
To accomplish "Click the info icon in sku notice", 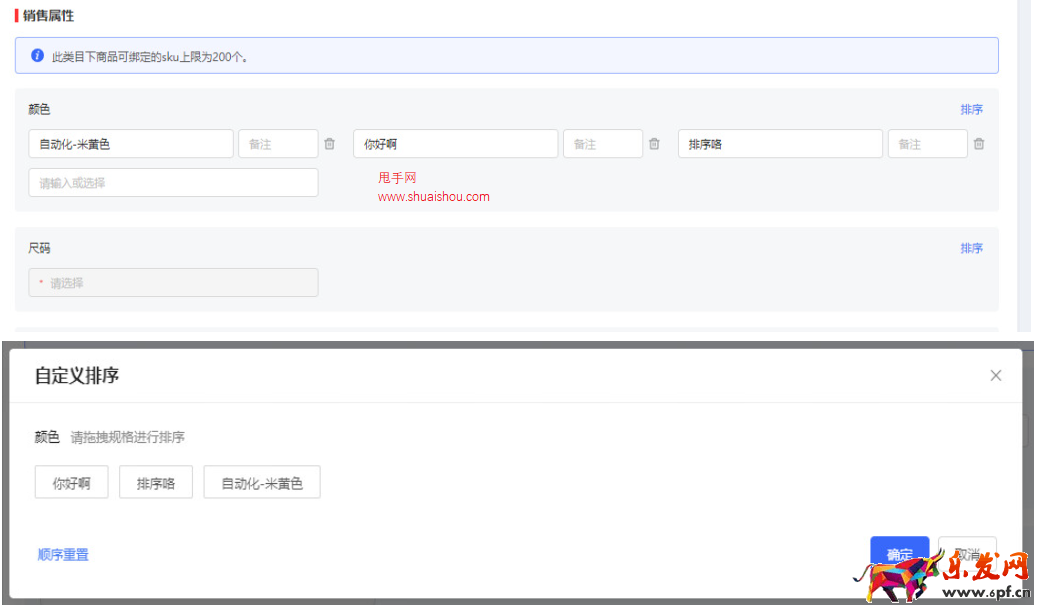I will (x=38, y=56).
